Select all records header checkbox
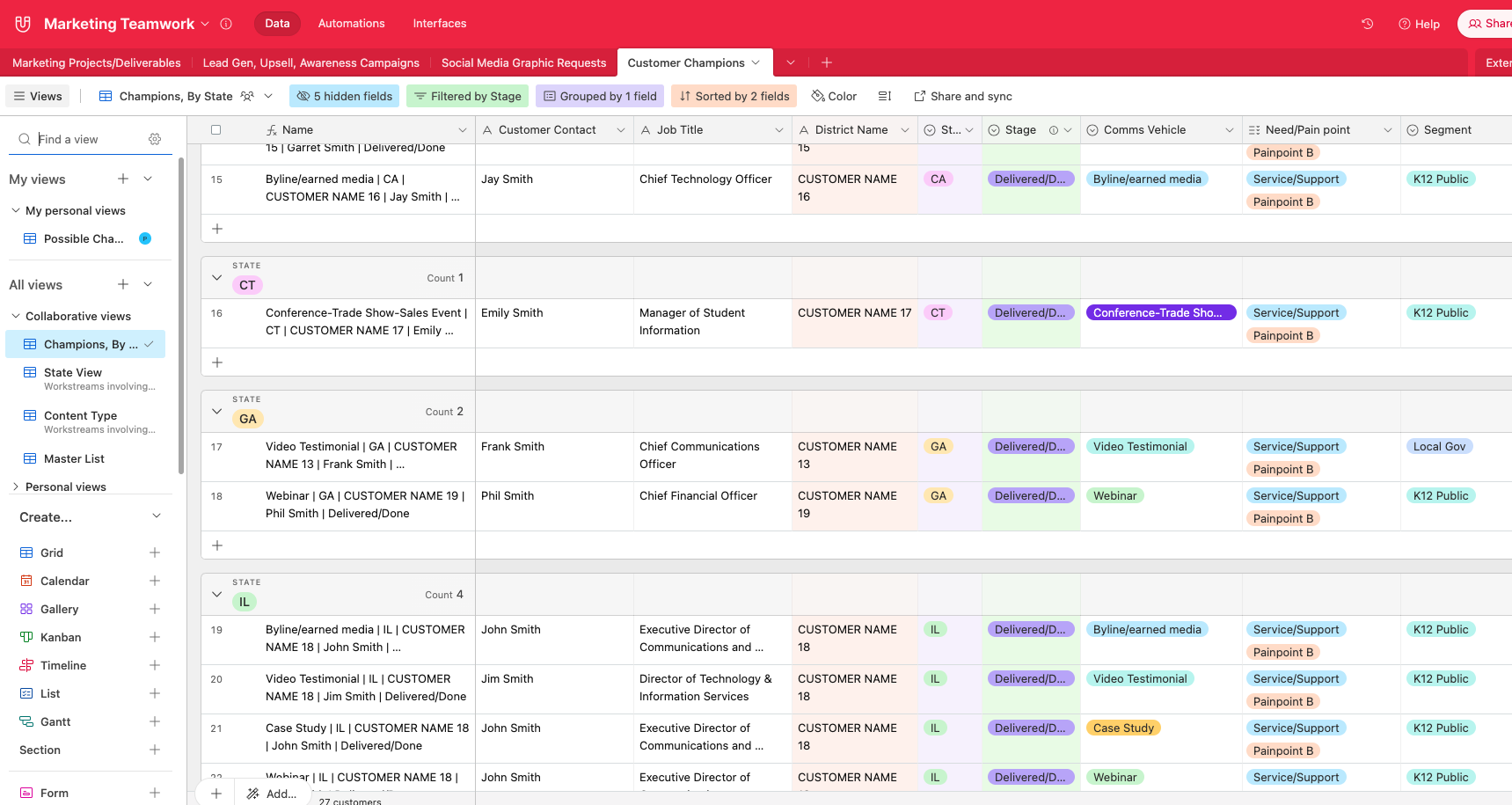Image resolution: width=1512 pixels, height=805 pixels. [216, 129]
